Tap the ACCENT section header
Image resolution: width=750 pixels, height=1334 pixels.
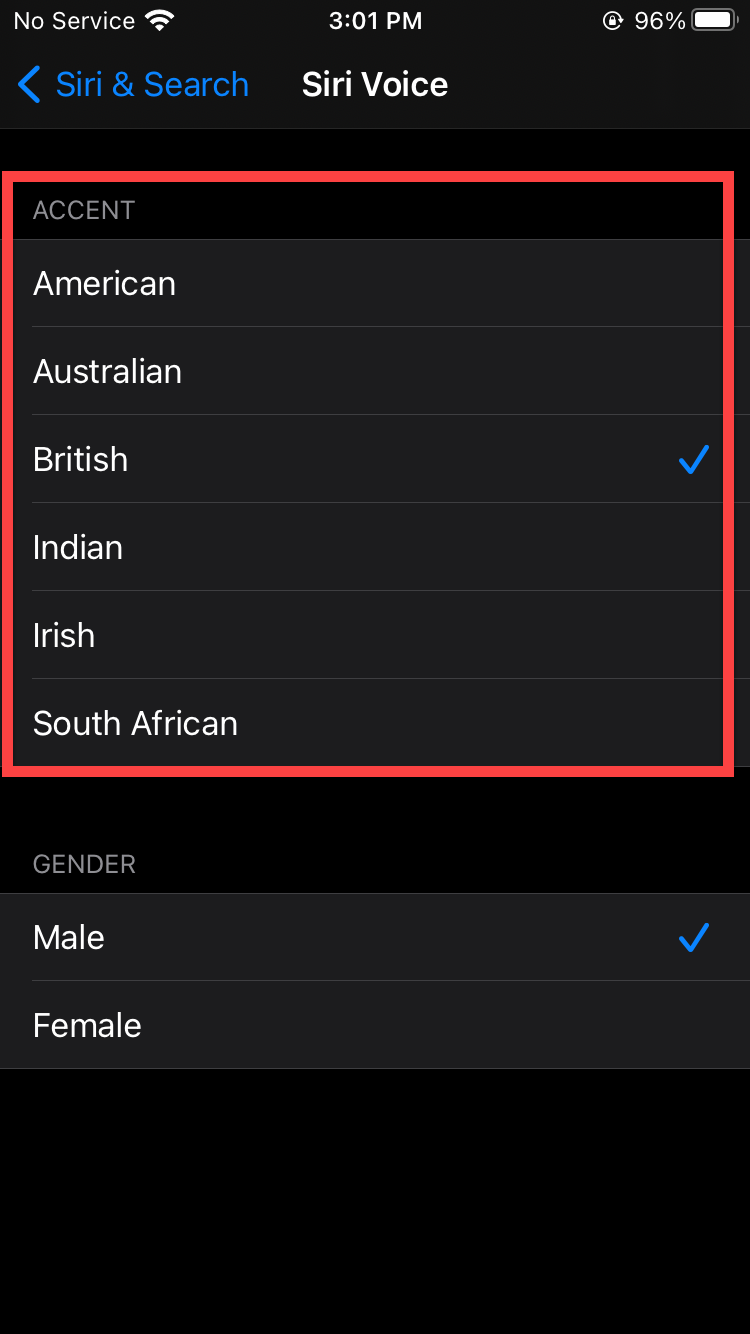tap(84, 210)
